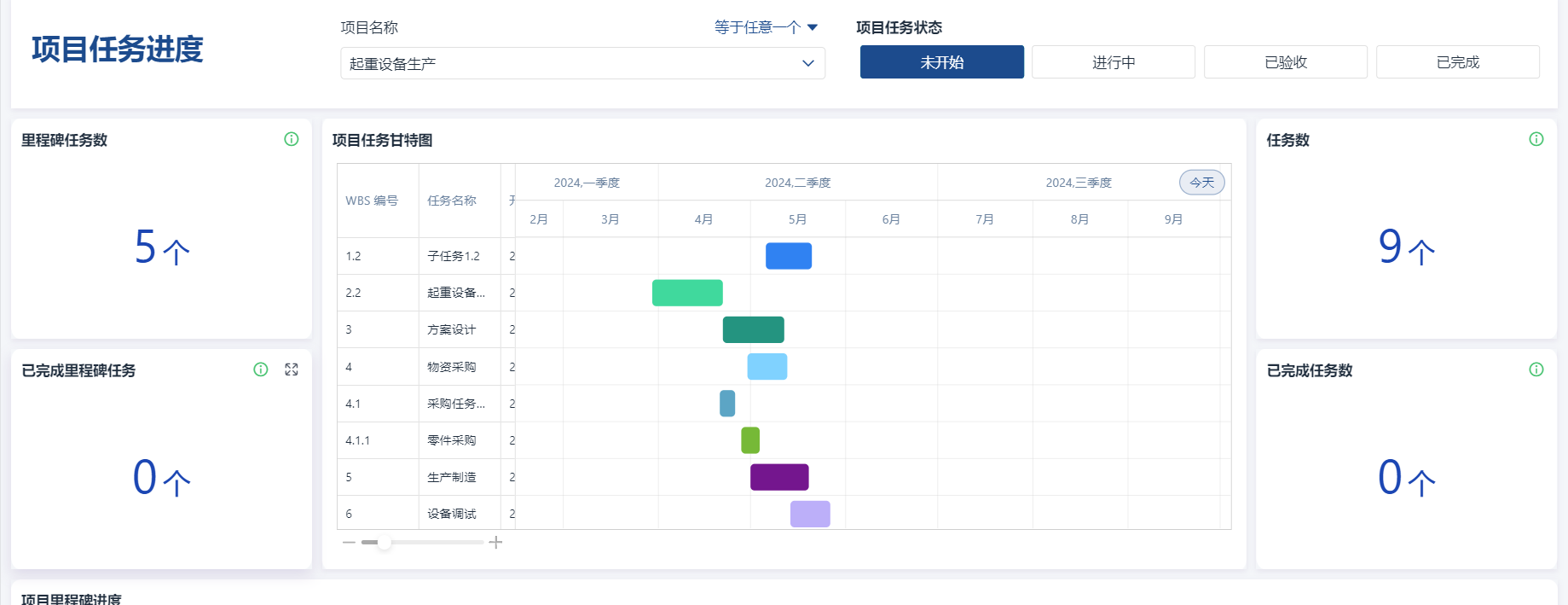This screenshot has width=1568, height=605.
Task: Click the 2024,三季度 timeline header
Action: [x=1079, y=183]
